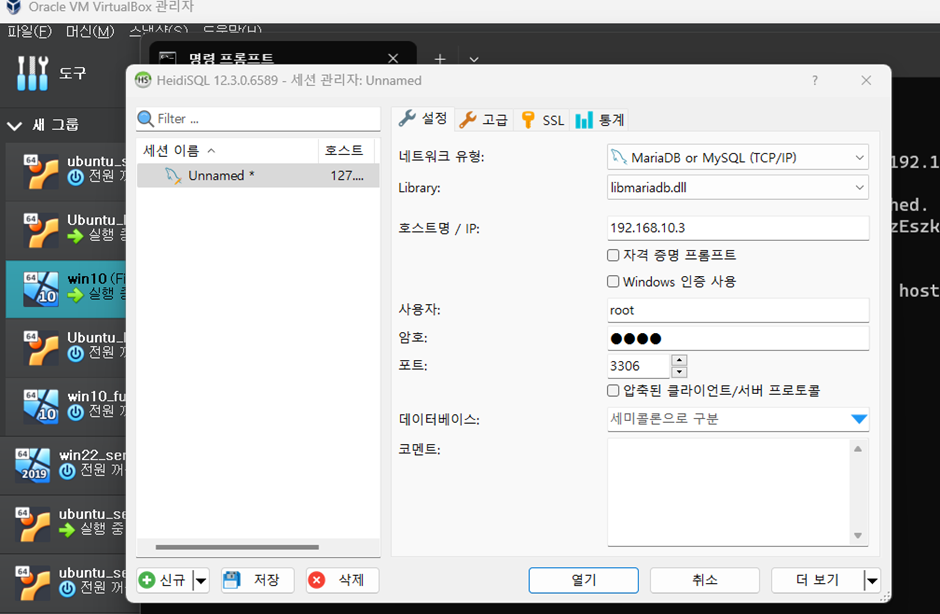Open the 더 보기 dropdown arrow
This screenshot has width=940, height=614.
click(872, 580)
